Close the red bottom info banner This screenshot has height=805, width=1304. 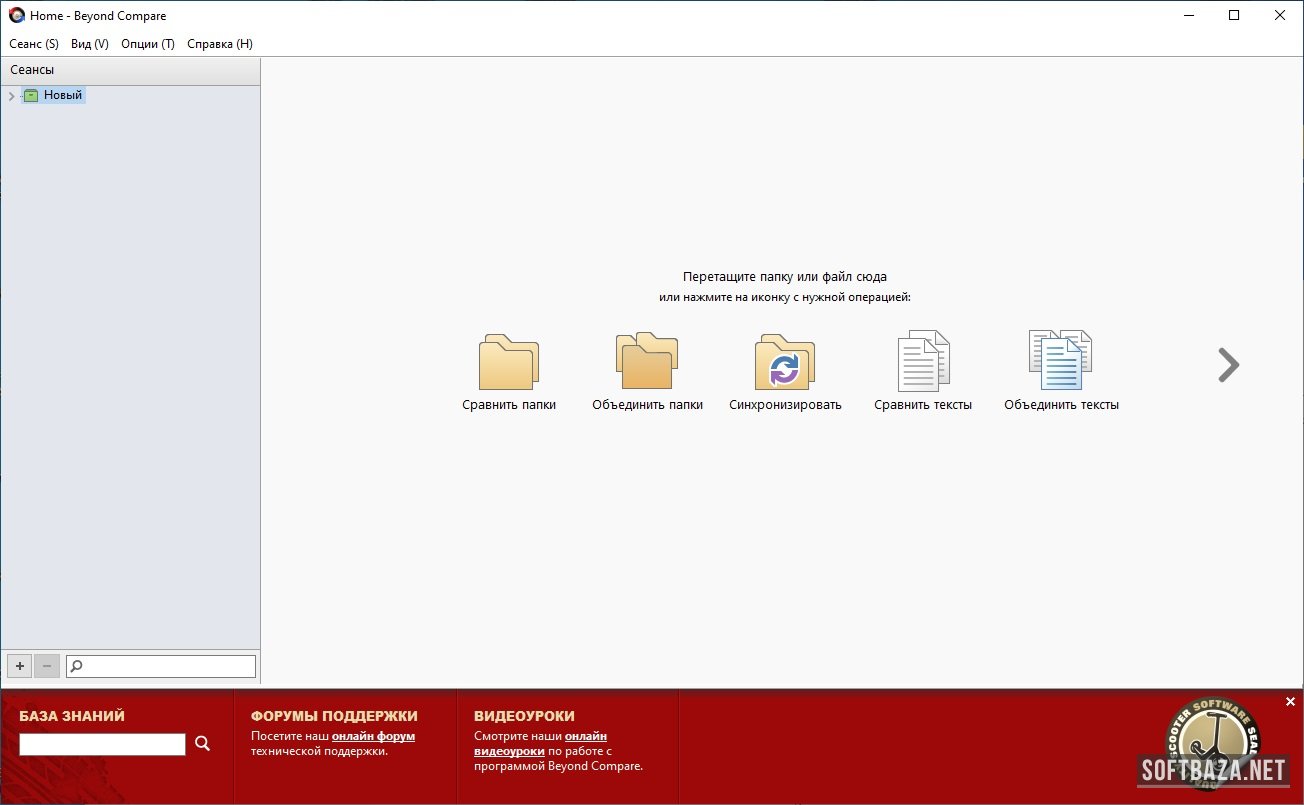click(1290, 702)
